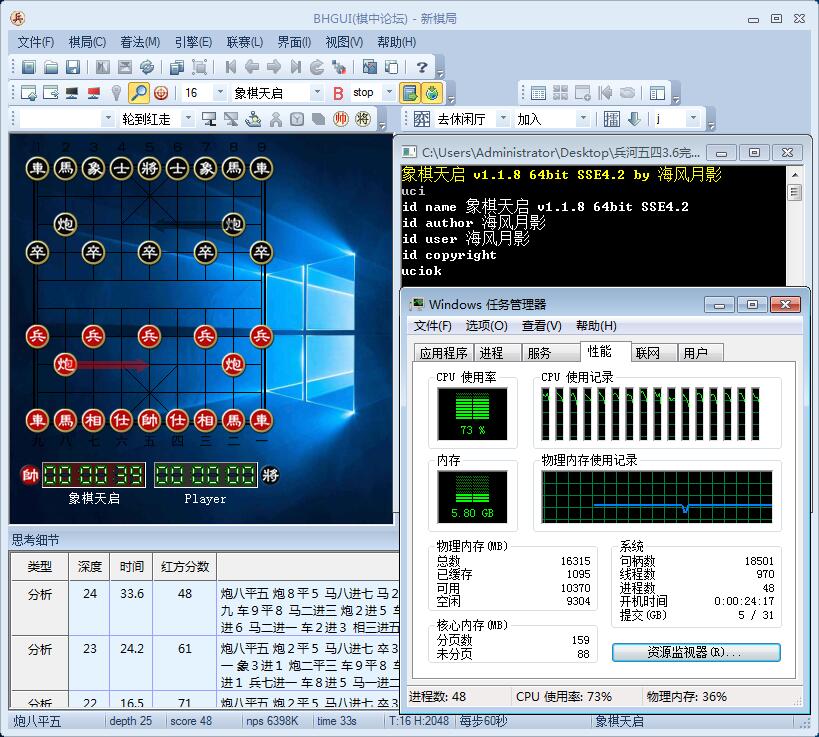Expand the 轮到红走 side-to-move dropdown
This screenshot has height=737, width=819.
pyautogui.click(x=188, y=119)
